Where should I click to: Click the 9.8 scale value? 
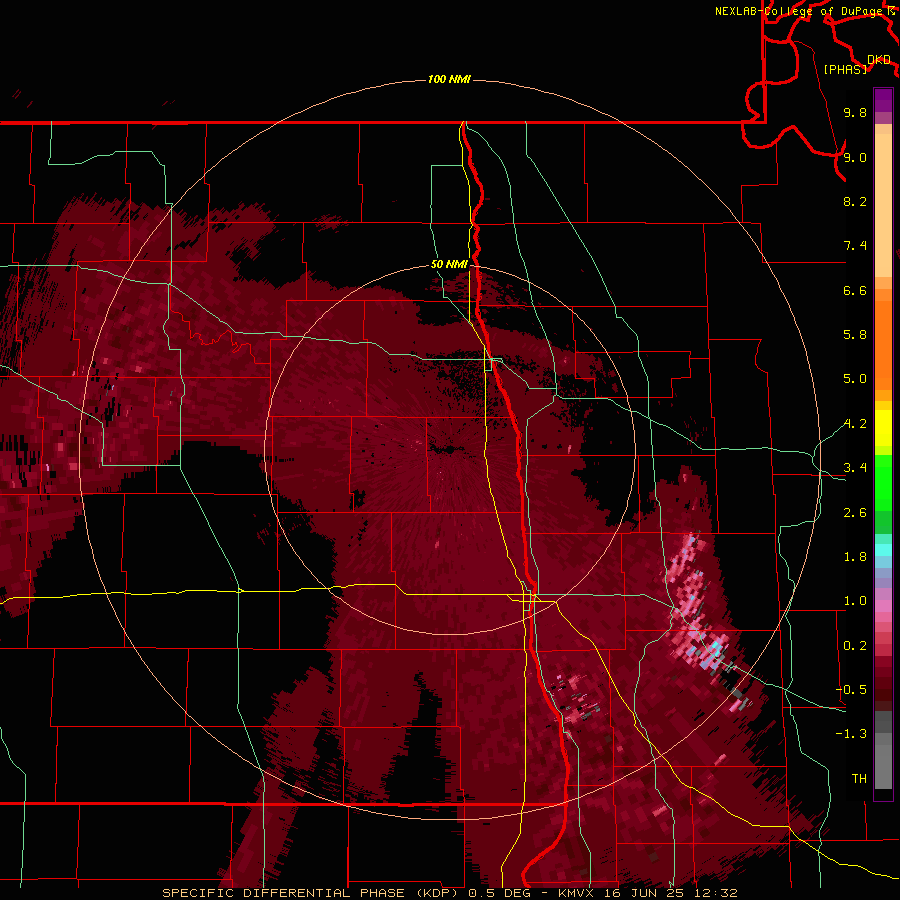(x=855, y=112)
